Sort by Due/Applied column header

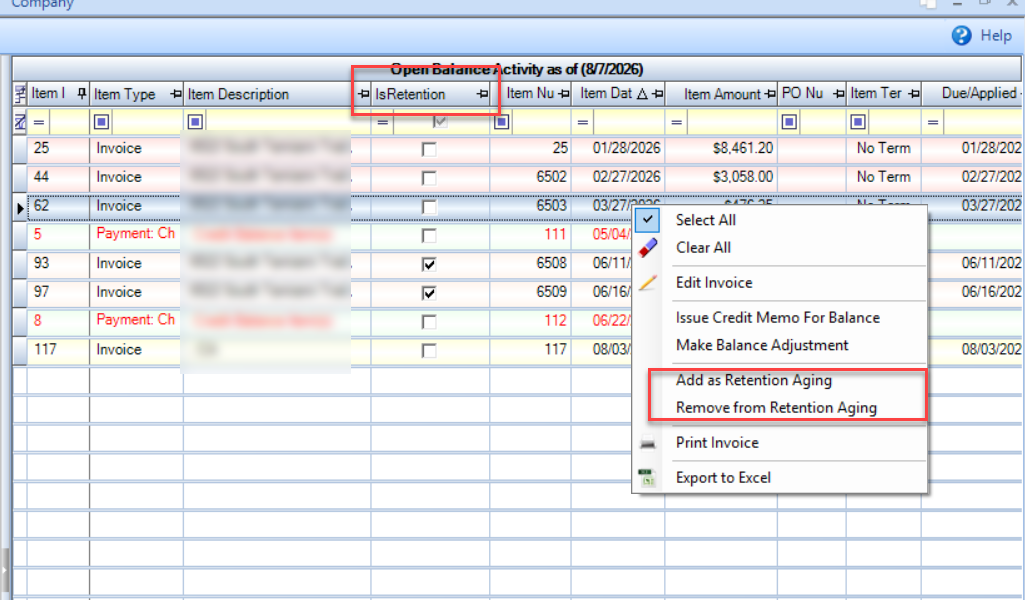pos(979,93)
